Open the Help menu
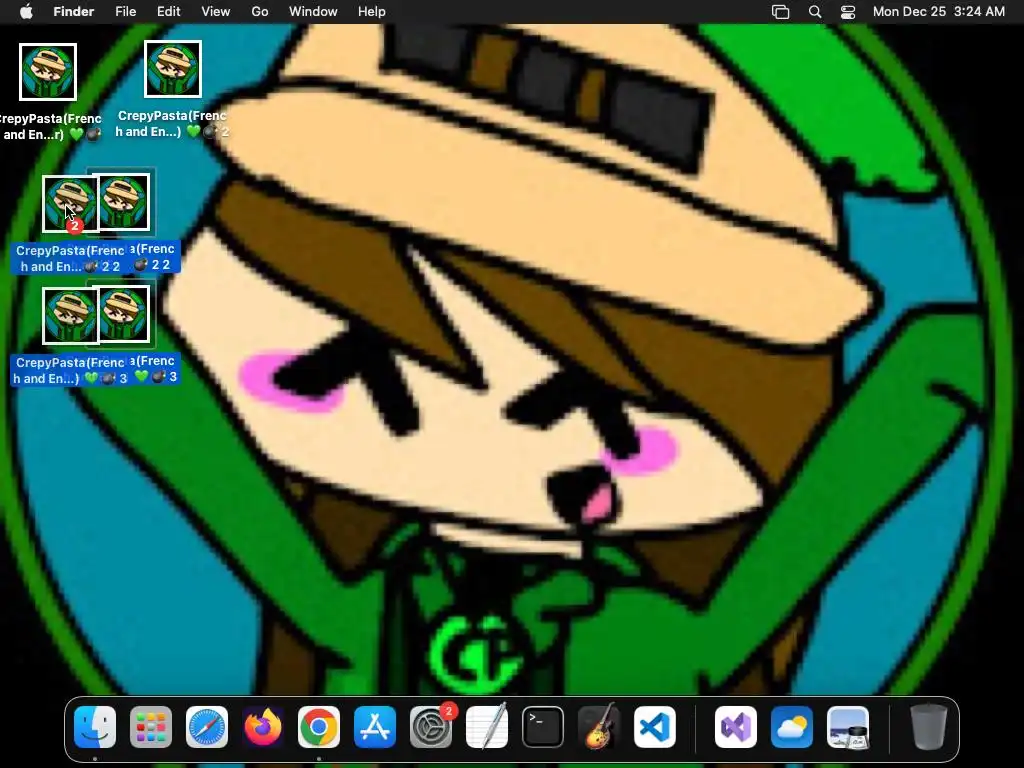Image resolution: width=1024 pixels, height=768 pixels. [372, 12]
